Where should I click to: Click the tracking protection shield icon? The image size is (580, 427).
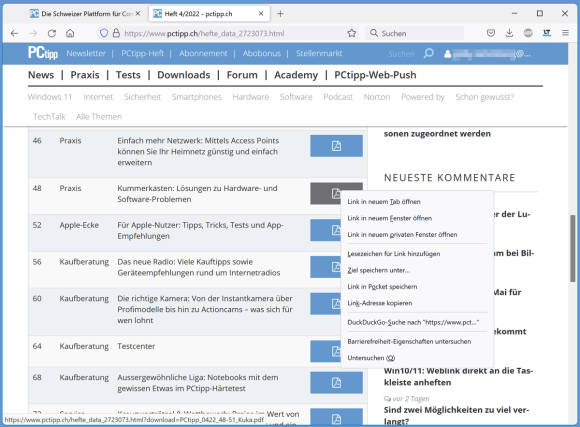(x=104, y=33)
